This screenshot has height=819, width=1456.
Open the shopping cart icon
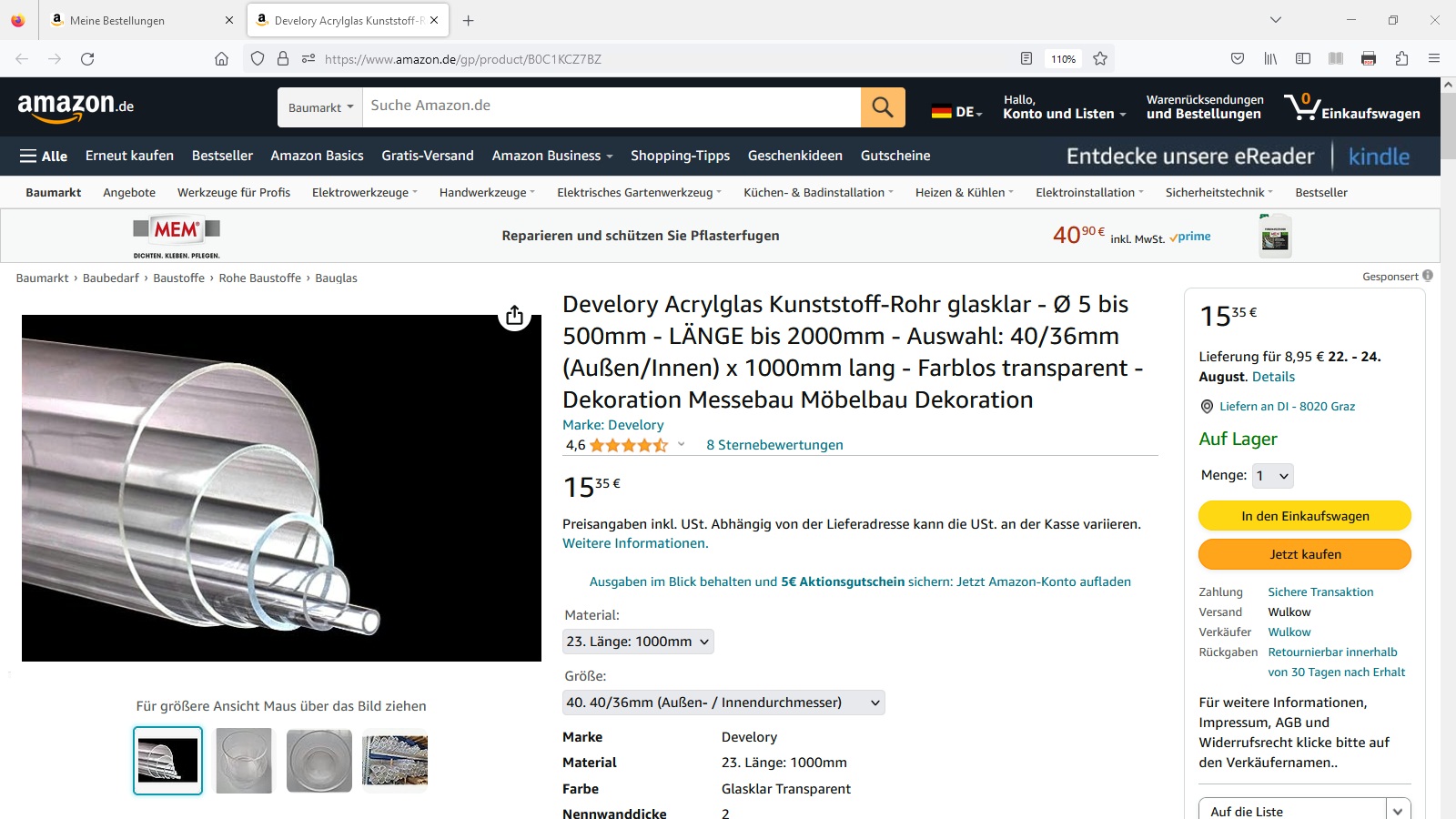click(x=1352, y=107)
